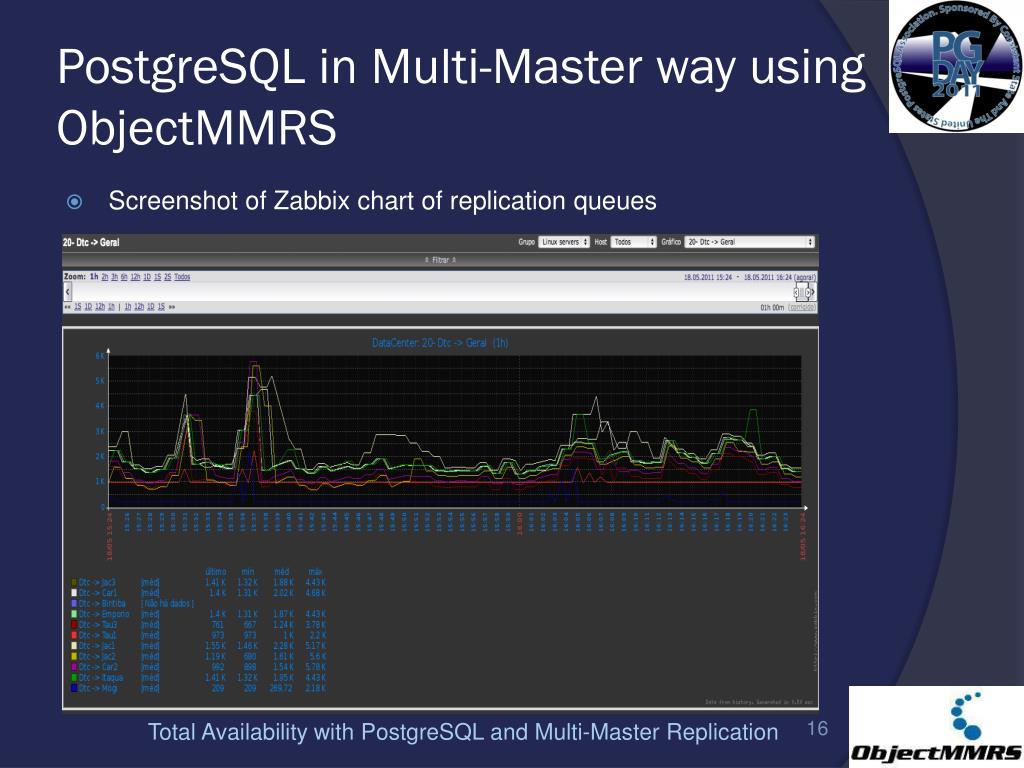Click the graph title 'DataCenter: 20- Dtc -> Geral (1h)'
This screenshot has height=768, width=1024.
tap(440, 343)
